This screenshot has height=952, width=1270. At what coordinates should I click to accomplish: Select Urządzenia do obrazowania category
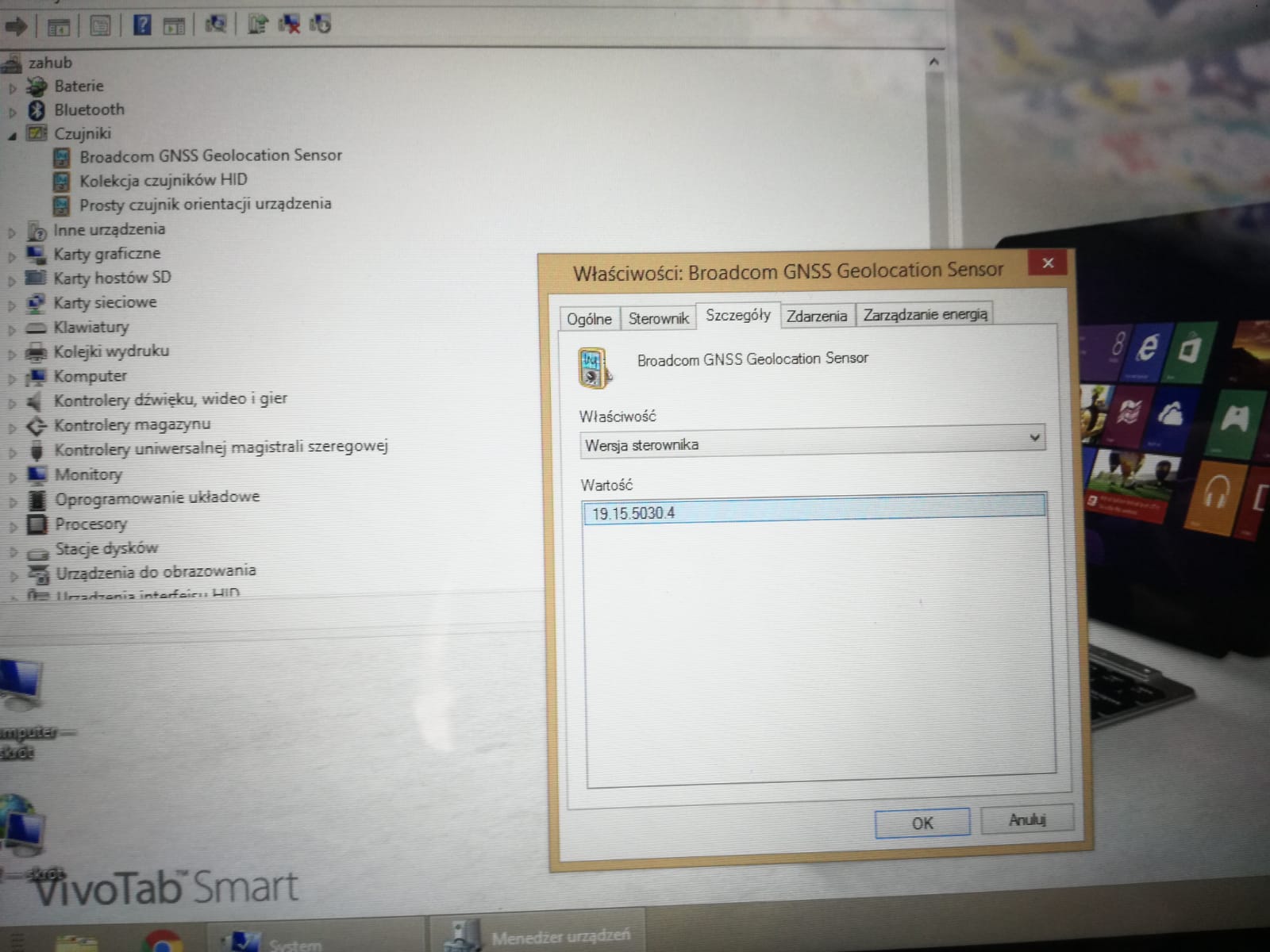[x=156, y=572]
